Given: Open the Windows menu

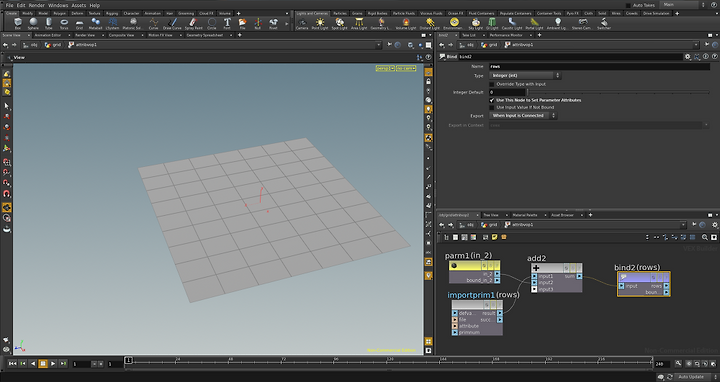Looking at the screenshot, I should tap(58, 5).
